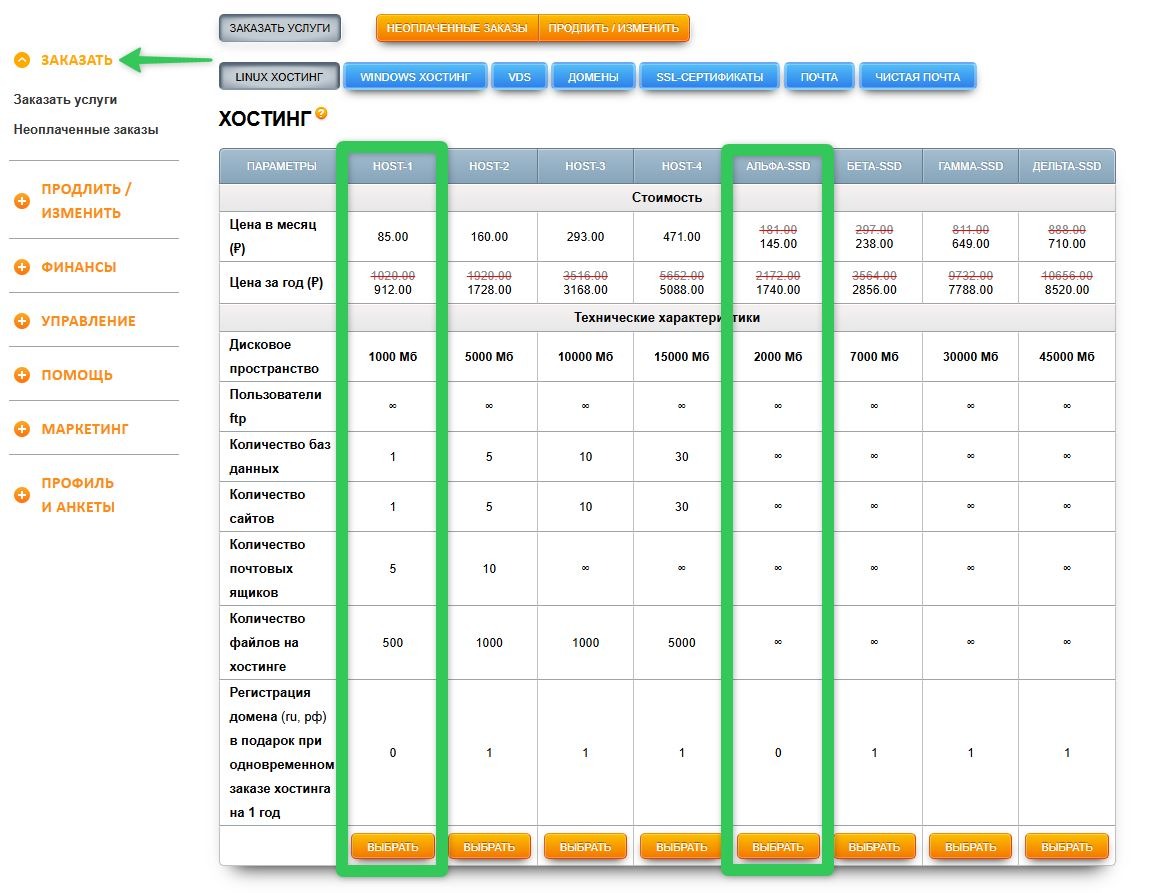Click the help question-mark icon beside ХОСТИНГ
The height and width of the screenshot is (893, 1169).
tap(321, 113)
